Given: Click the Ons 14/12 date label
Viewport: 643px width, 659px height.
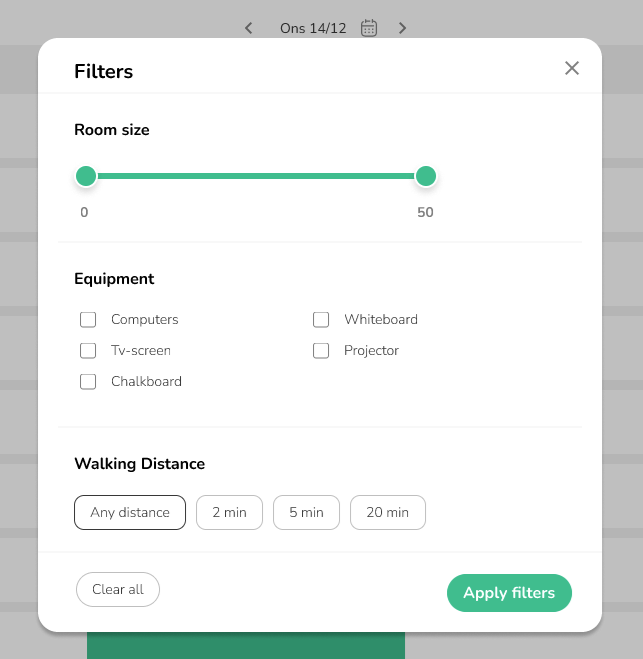Looking at the screenshot, I should (313, 28).
